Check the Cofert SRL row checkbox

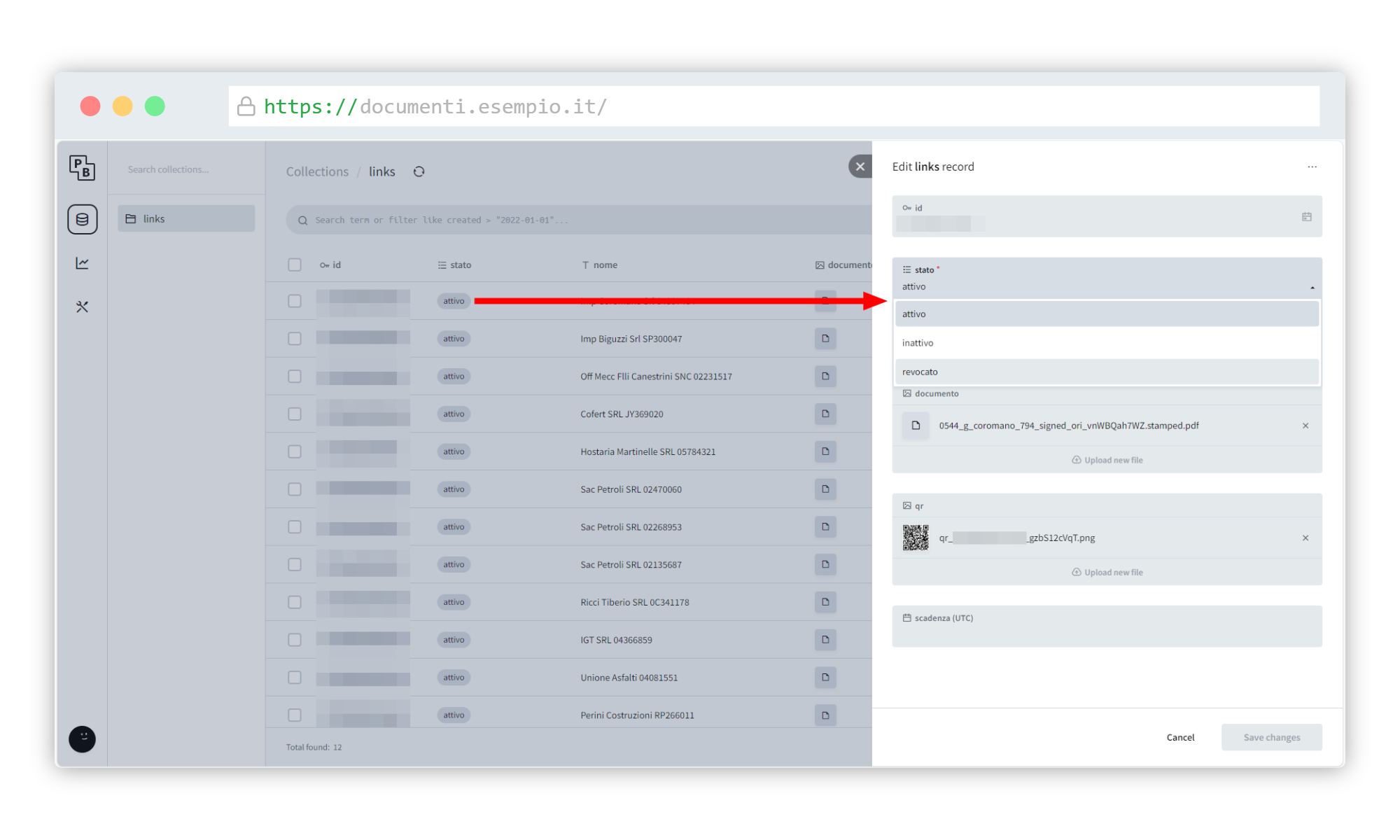tap(295, 414)
